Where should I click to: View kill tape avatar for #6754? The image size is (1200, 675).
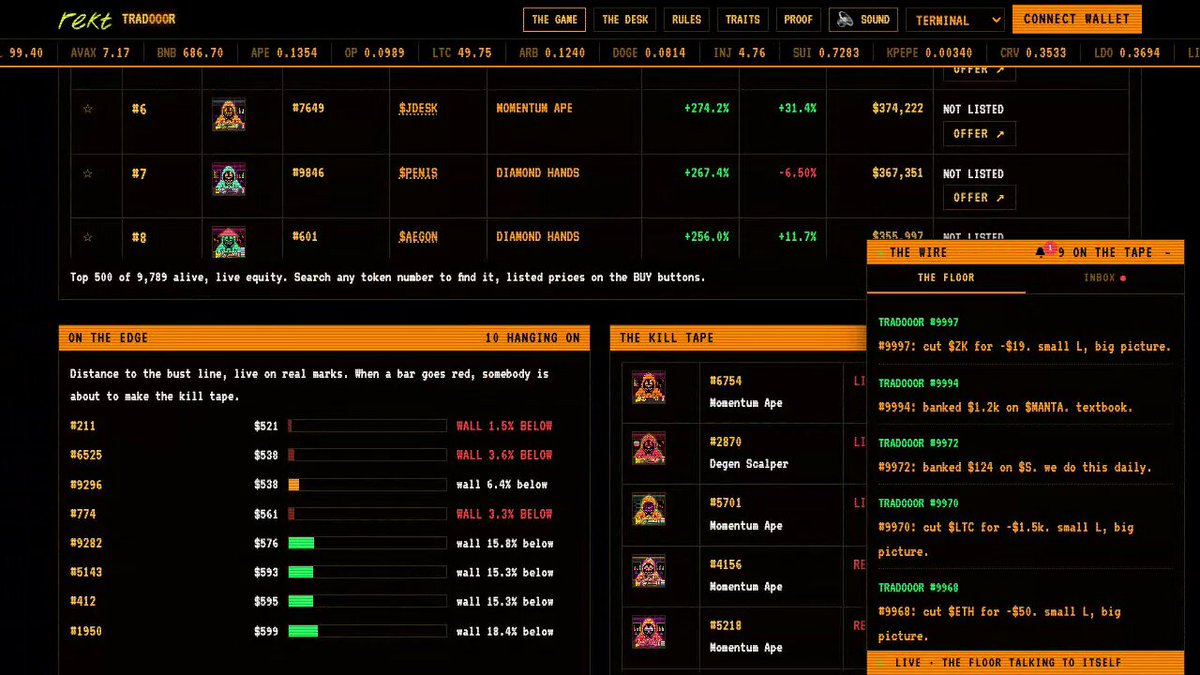[x=649, y=387]
